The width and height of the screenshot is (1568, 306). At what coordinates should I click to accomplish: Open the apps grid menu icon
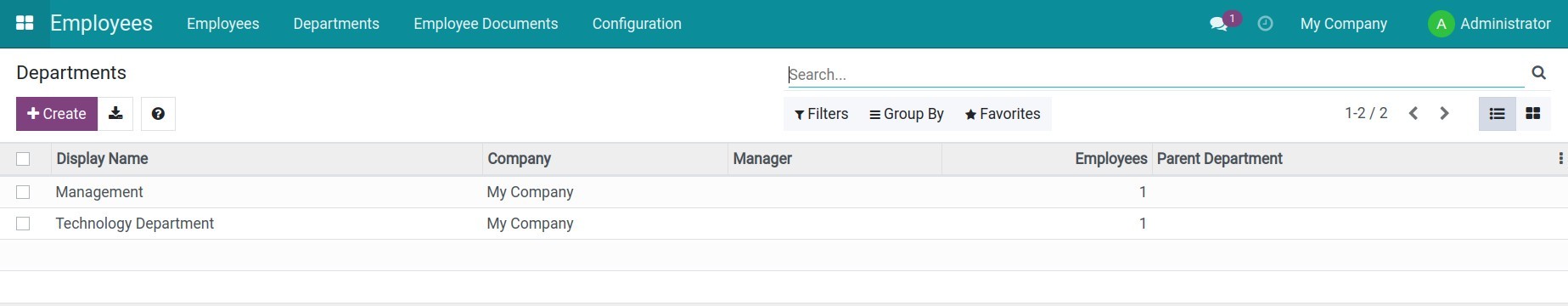click(25, 23)
